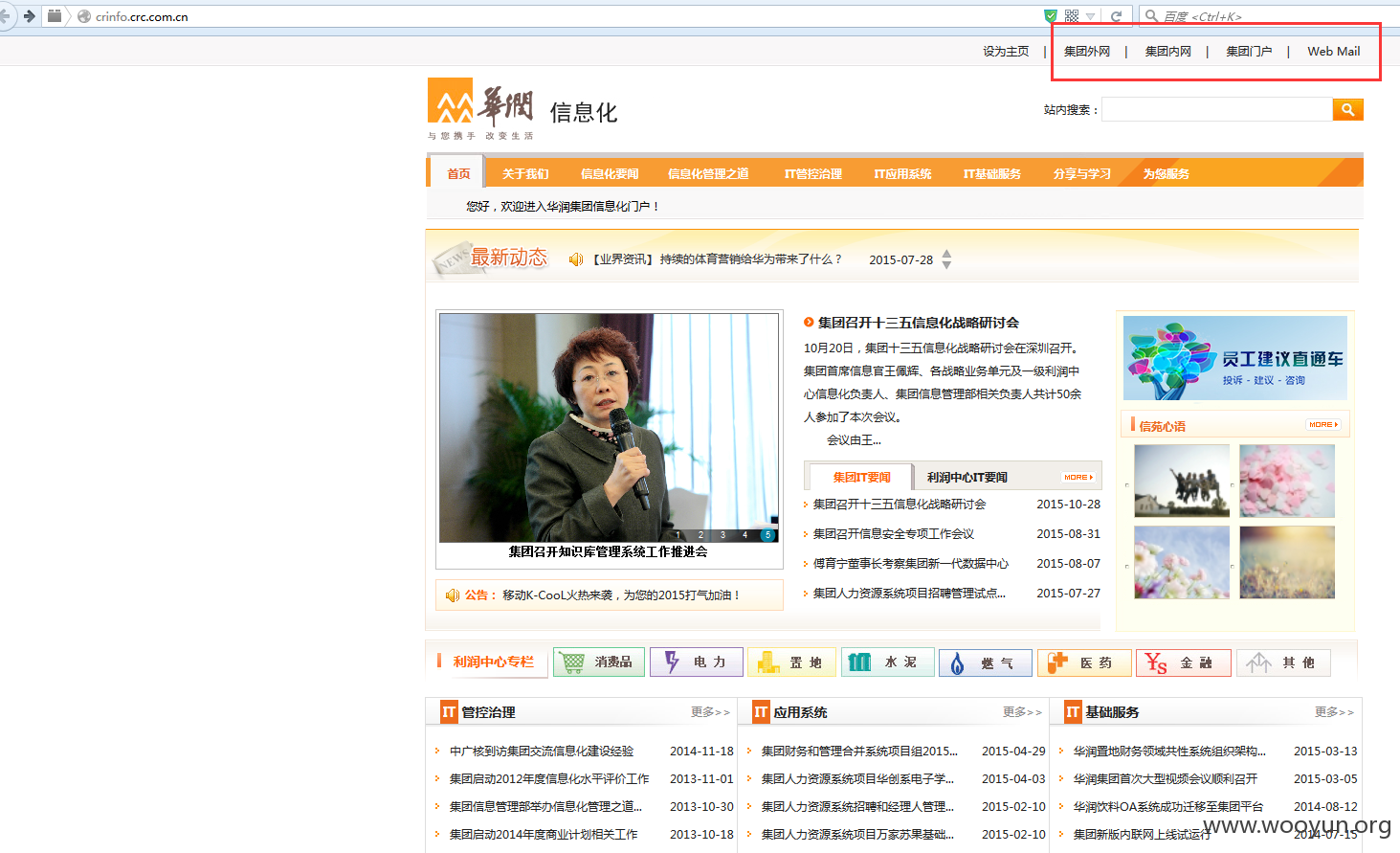Image resolution: width=1400 pixels, height=853 pixels.
Task: Click the browser forward arrow button
Action: pyautogui.click(x=29, y=16)
